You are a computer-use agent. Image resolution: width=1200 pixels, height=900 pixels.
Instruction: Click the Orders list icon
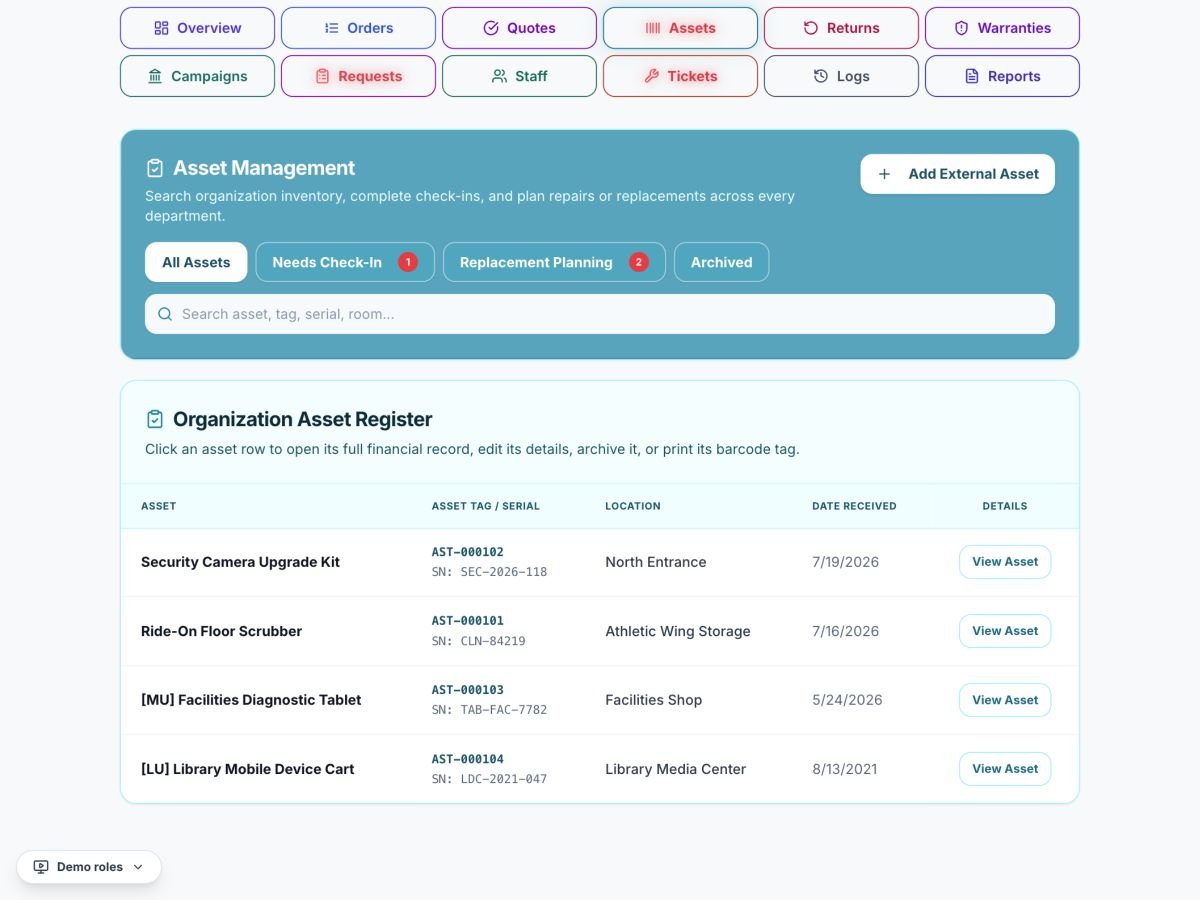[x=331, y=28]
